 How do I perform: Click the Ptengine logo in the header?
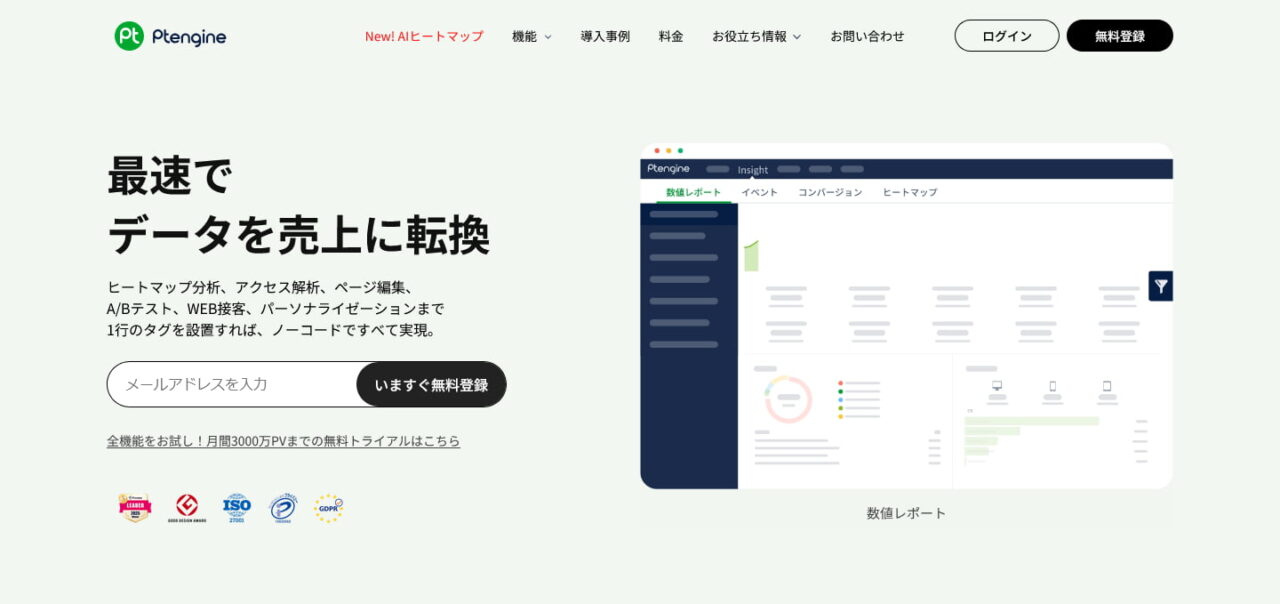(x=168, y=36)
